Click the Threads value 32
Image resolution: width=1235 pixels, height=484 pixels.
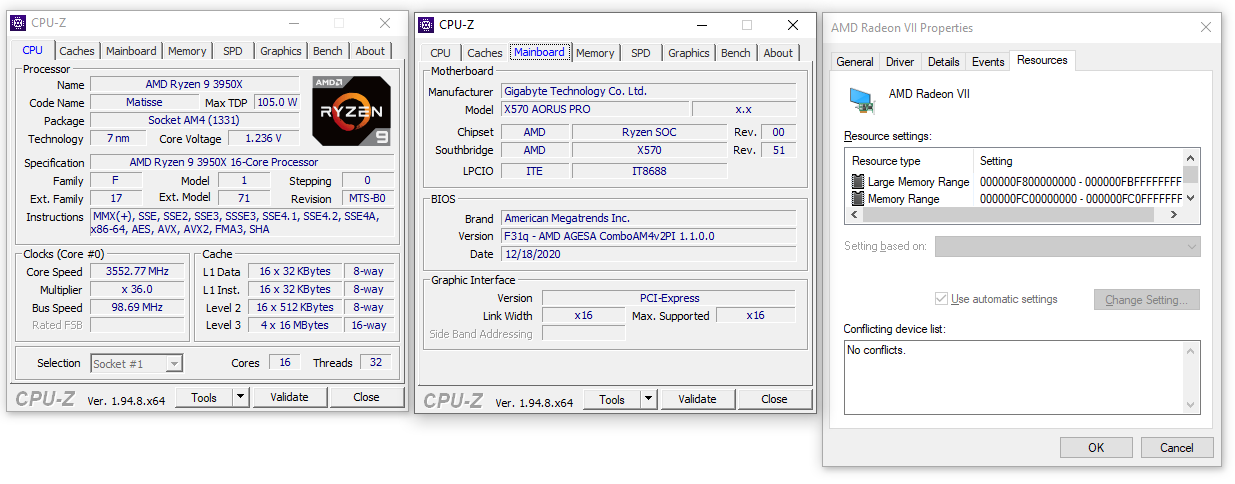376,363
